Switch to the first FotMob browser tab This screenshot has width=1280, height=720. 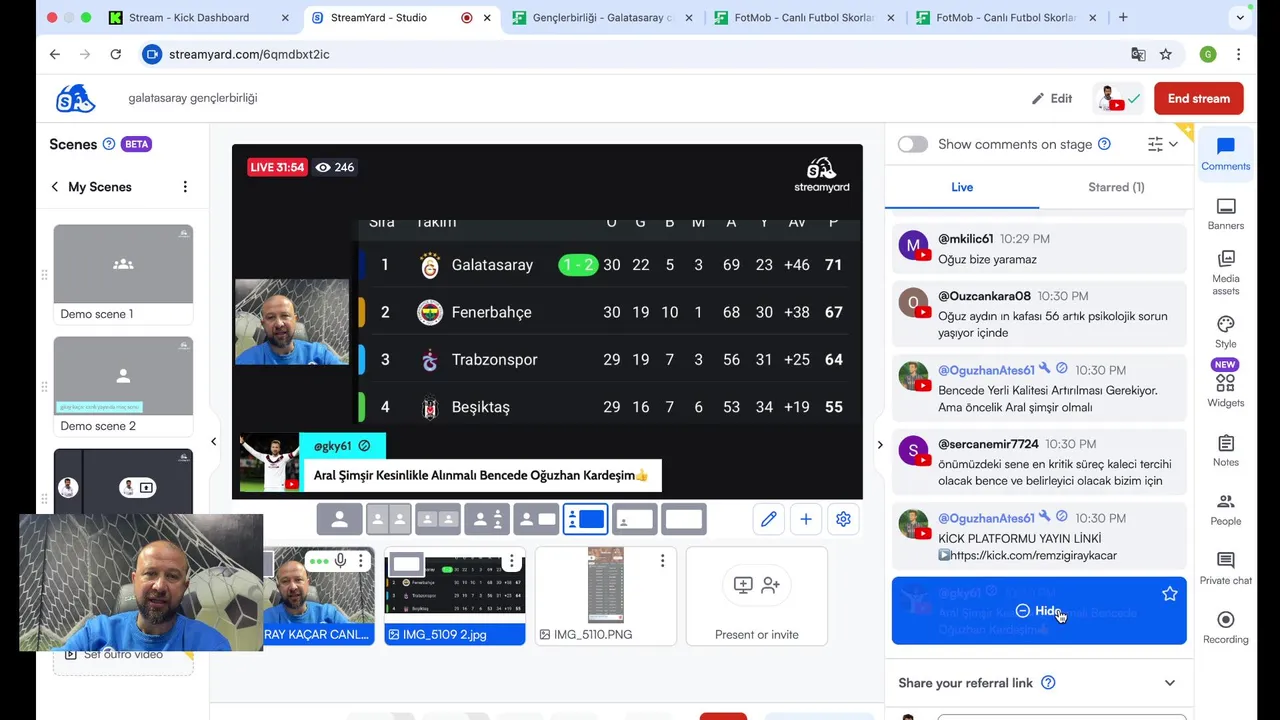tap(802, 17)
